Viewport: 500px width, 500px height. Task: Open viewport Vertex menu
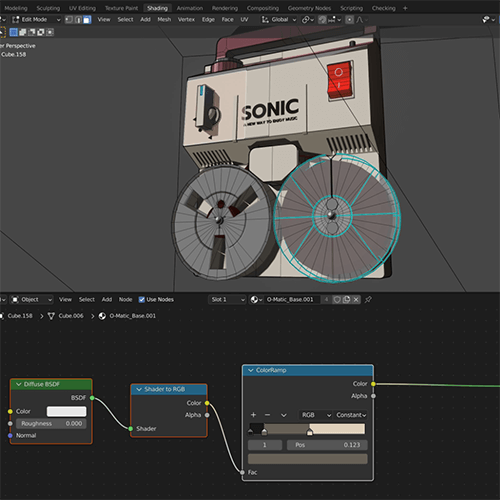pyautogui.click(x=186, y=20)
